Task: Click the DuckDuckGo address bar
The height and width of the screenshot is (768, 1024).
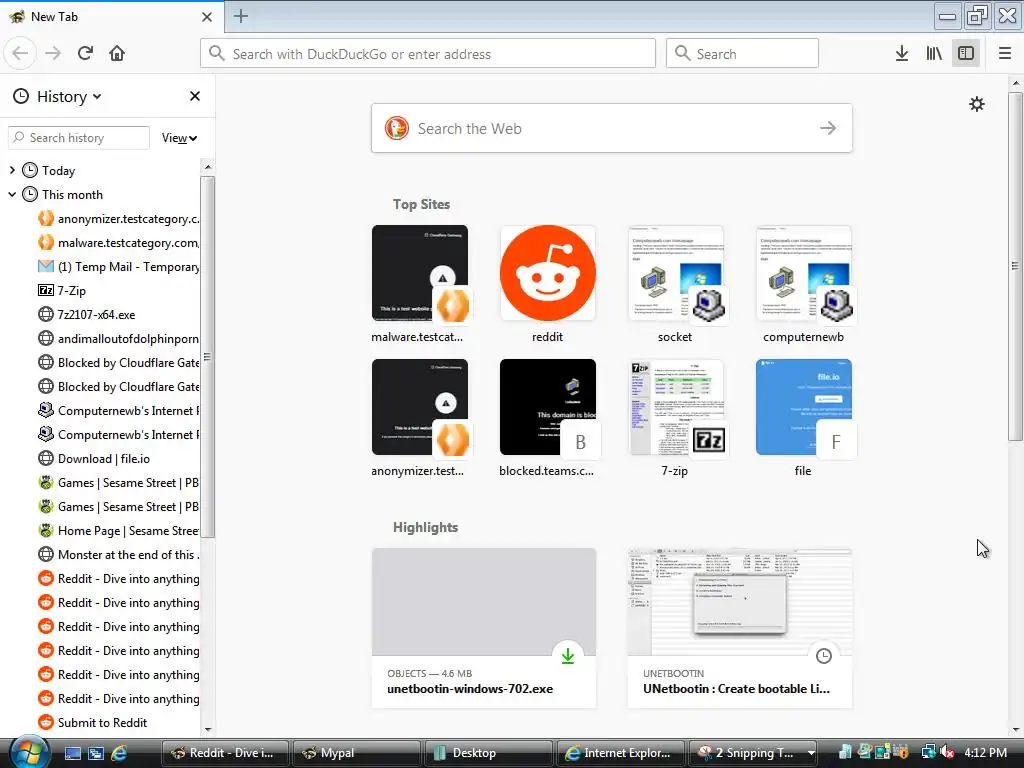Action: 428,54
